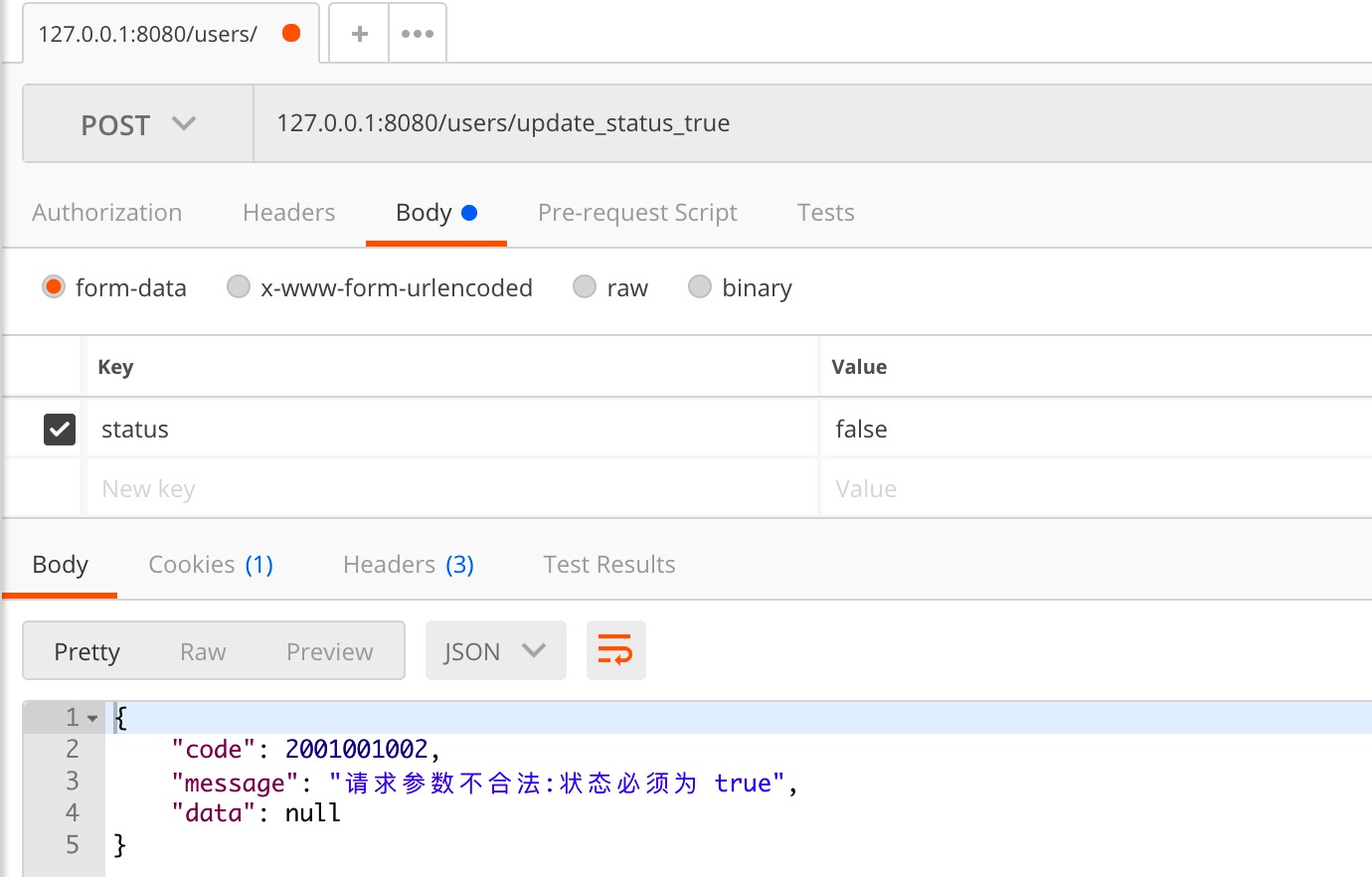Click the ellipsis icon next to the tabs
Image resolution: width=1372 pixels, height=877 pixels.
click(417, 32)
